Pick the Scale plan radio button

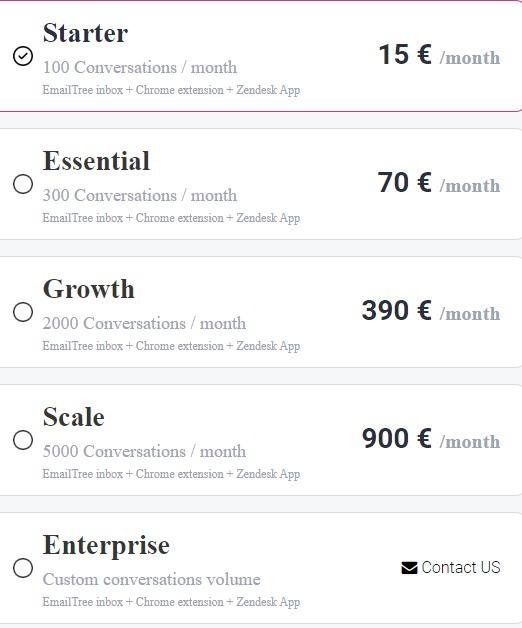click(23, 440)
